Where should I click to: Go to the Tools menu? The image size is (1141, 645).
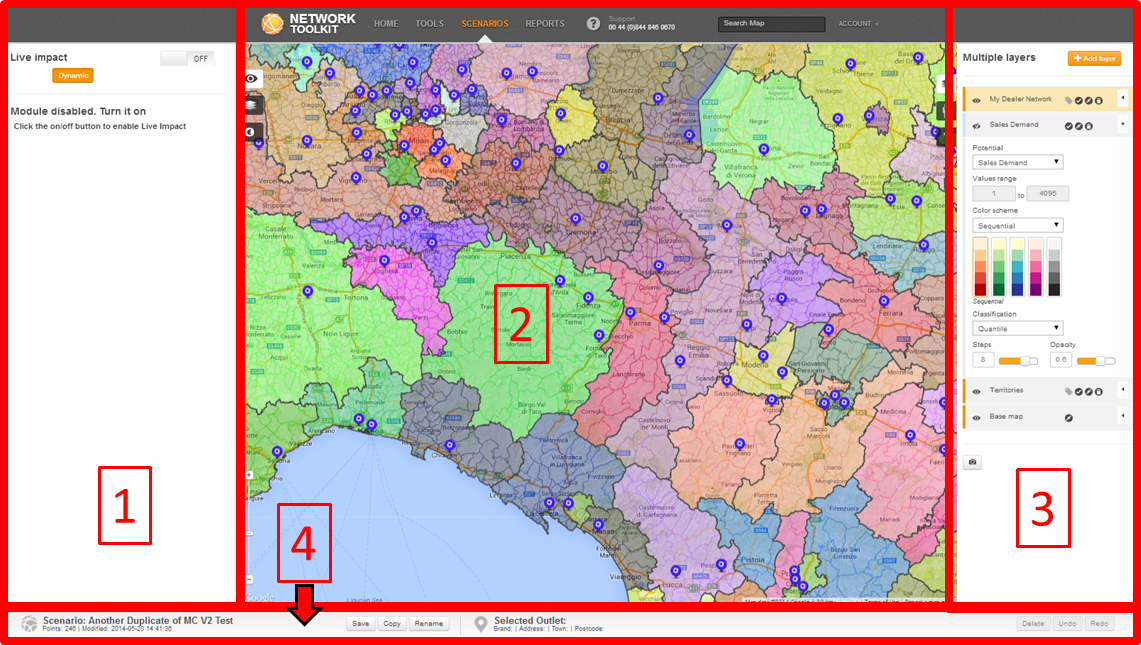click(429, 24)
